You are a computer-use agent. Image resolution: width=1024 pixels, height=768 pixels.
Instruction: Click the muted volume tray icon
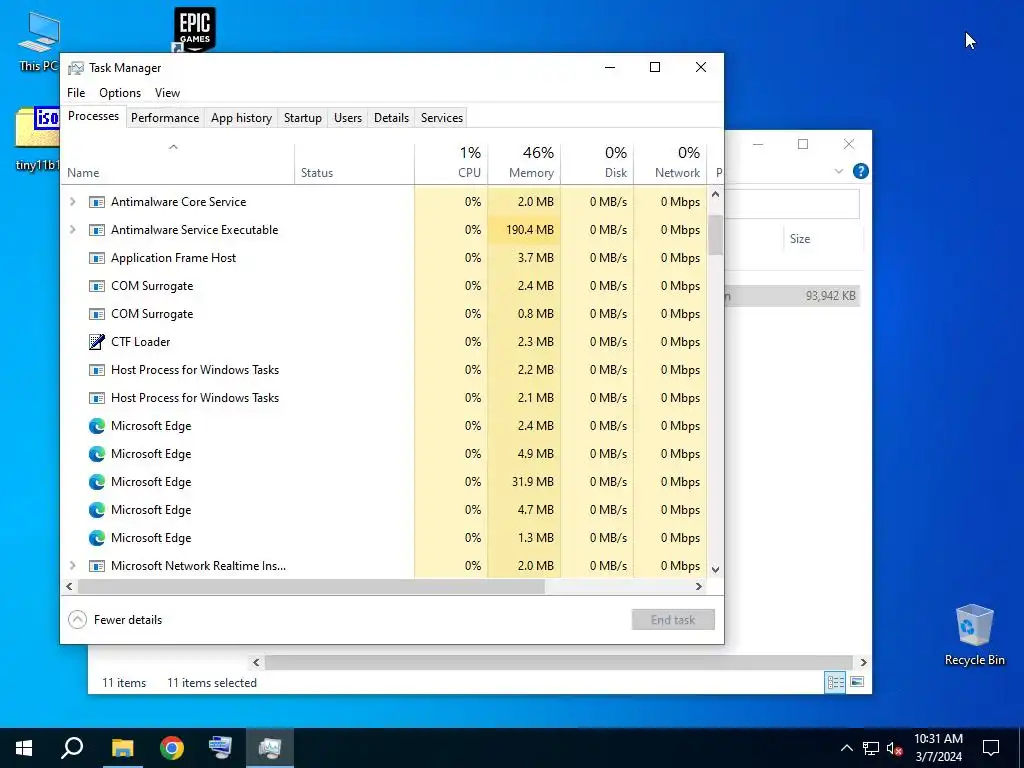point(894,748)
